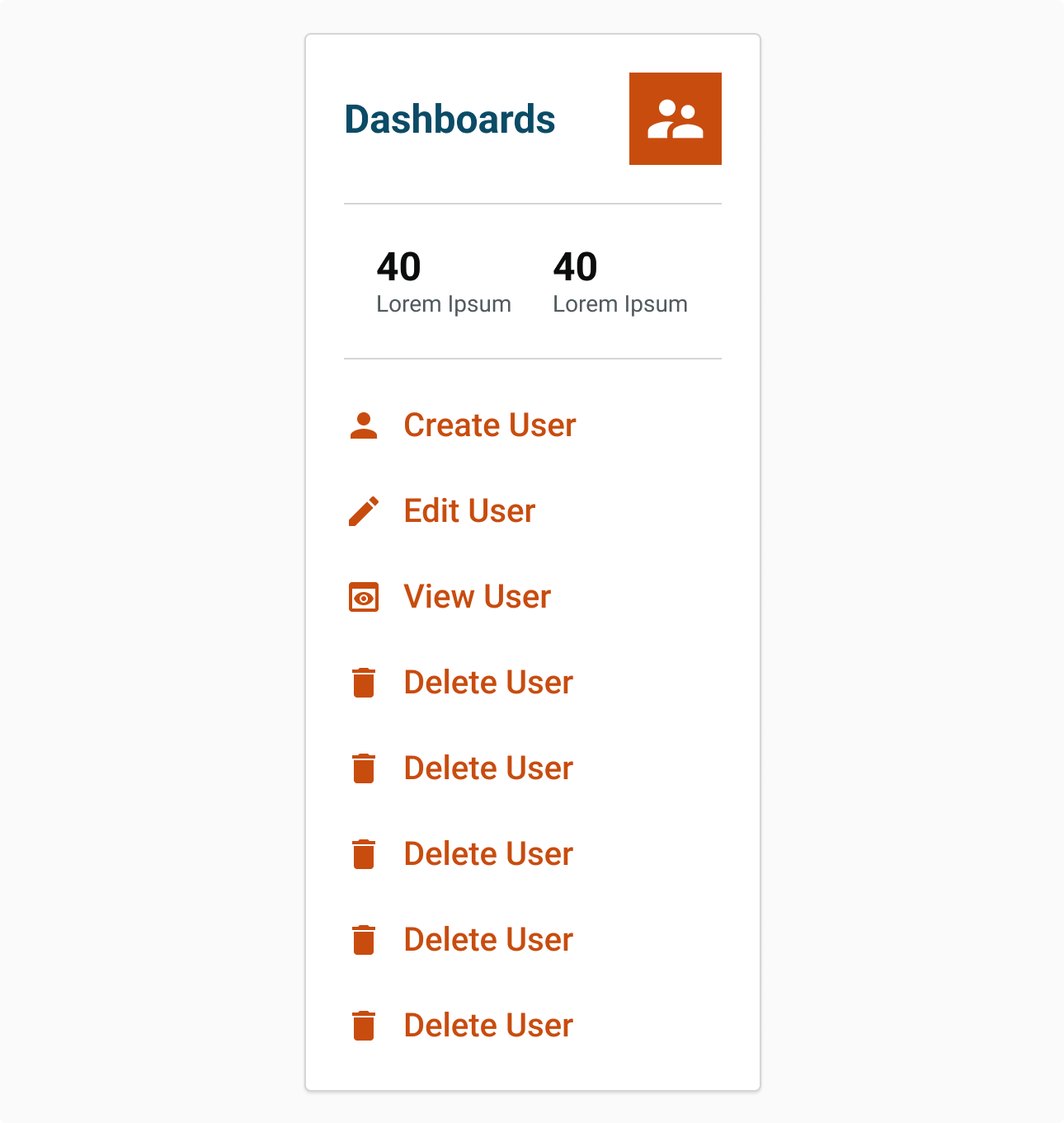The height and width of the screenshot is (1123, 1064).
Task: Click the bottom Delete User link
Action: point(488,1026)
